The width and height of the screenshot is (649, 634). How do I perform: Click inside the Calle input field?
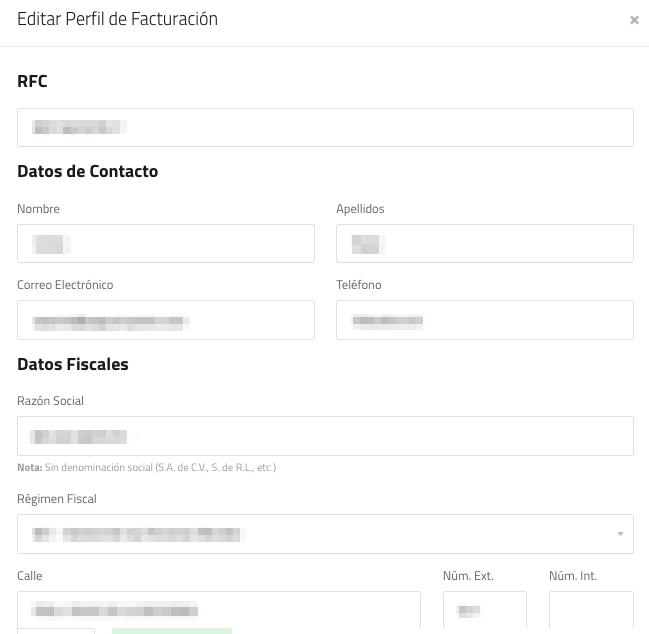pos(218,610)
